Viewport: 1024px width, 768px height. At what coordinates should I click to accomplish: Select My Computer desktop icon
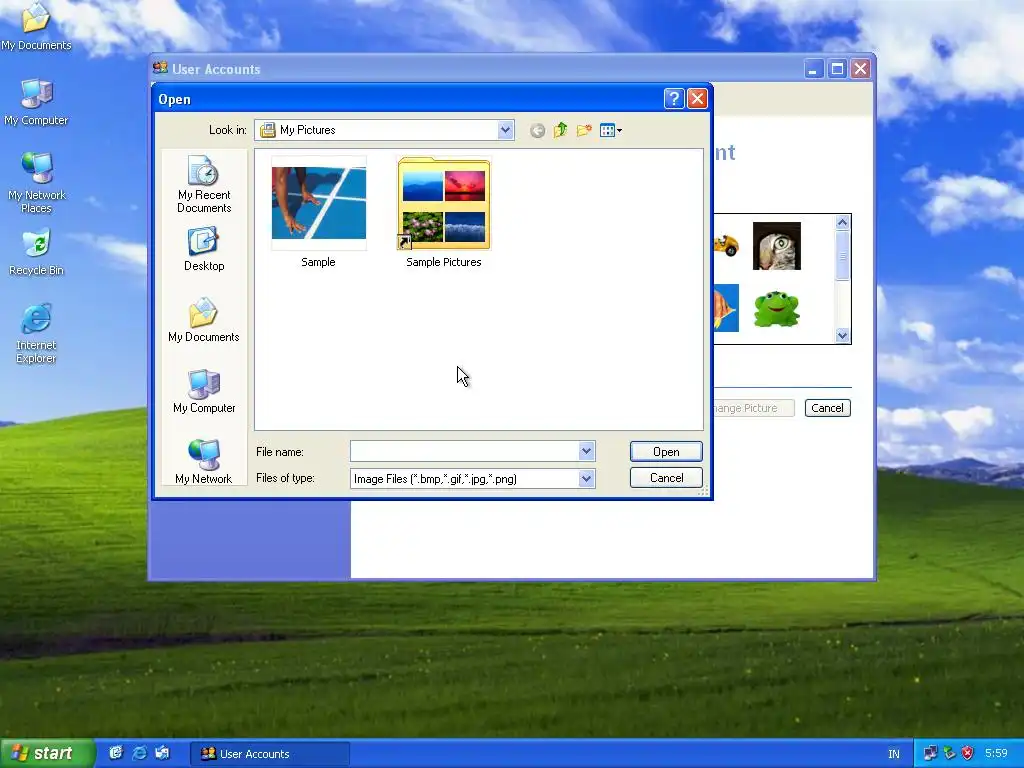[36, 103]
